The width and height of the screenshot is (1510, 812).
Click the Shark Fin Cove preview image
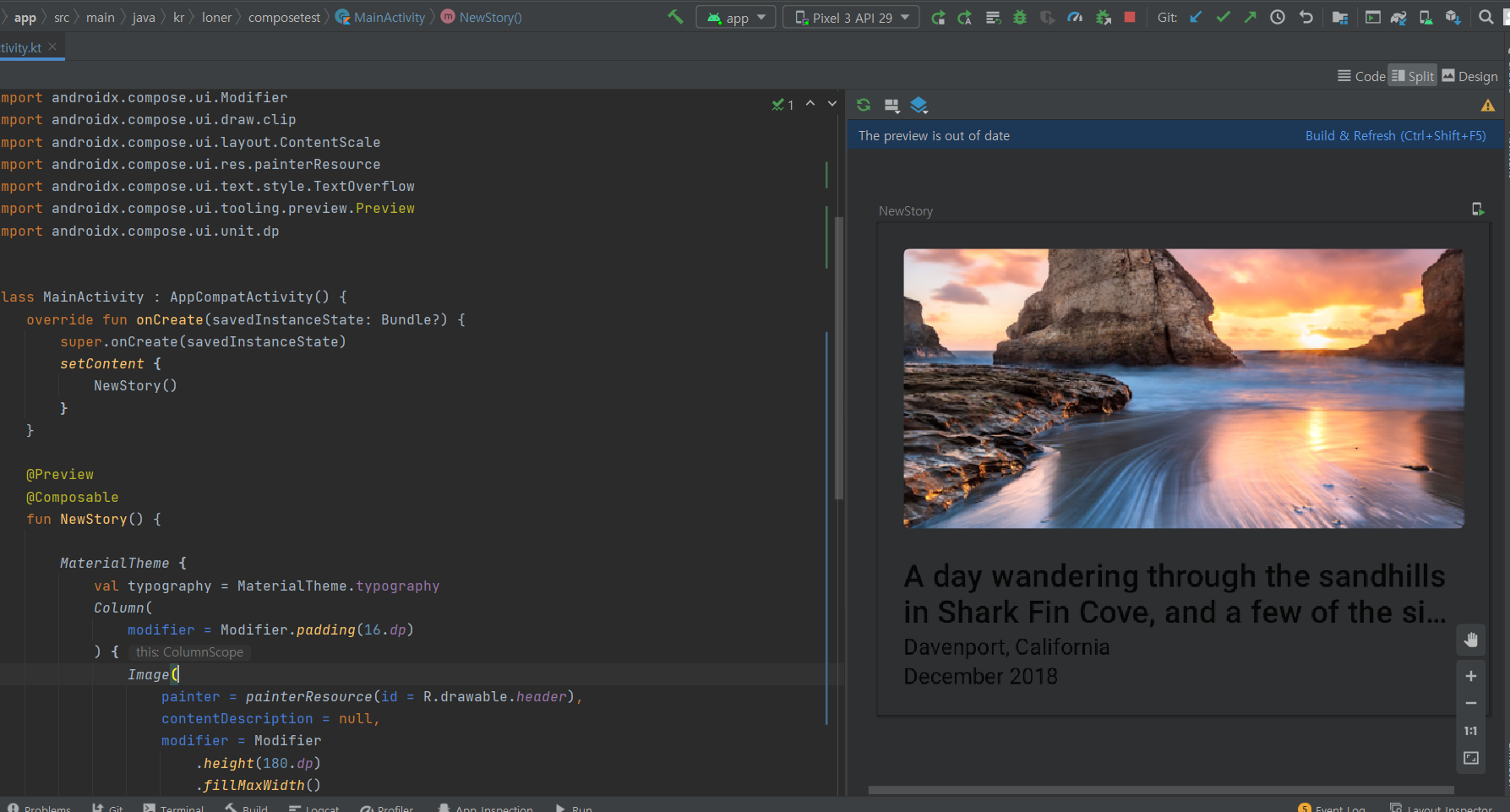1183,389
